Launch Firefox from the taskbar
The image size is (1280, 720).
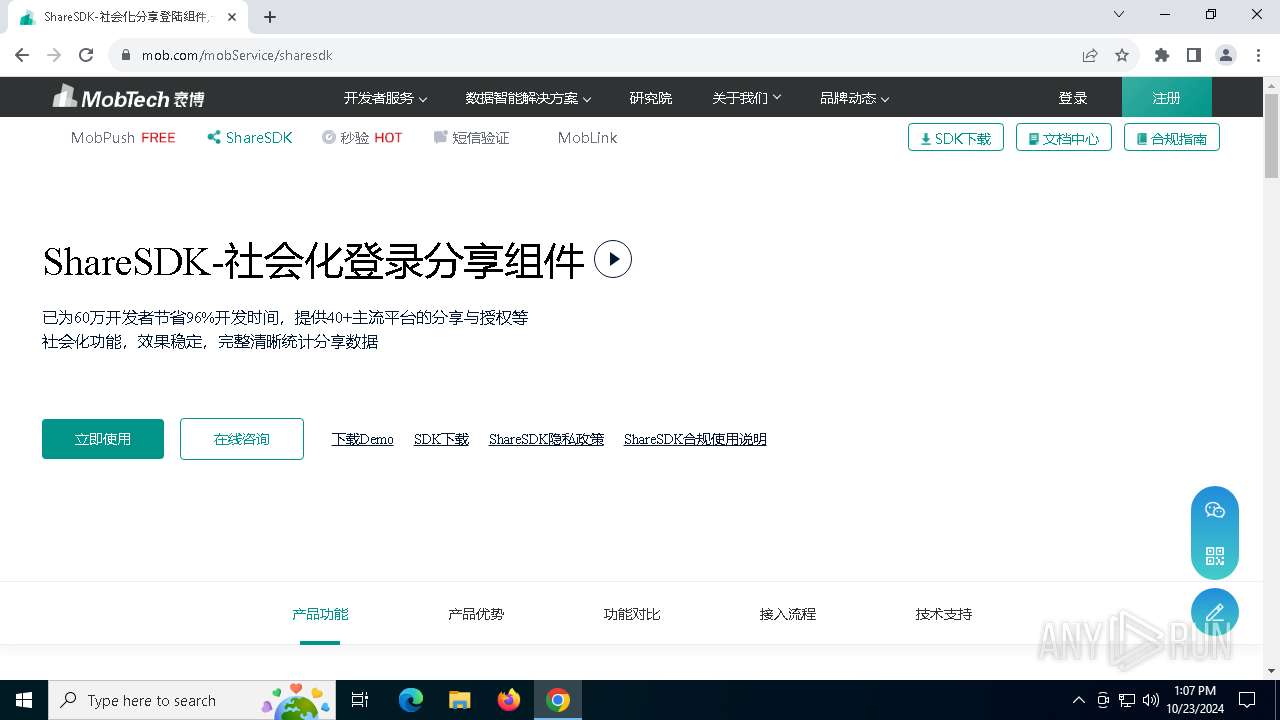coord(509,700)
